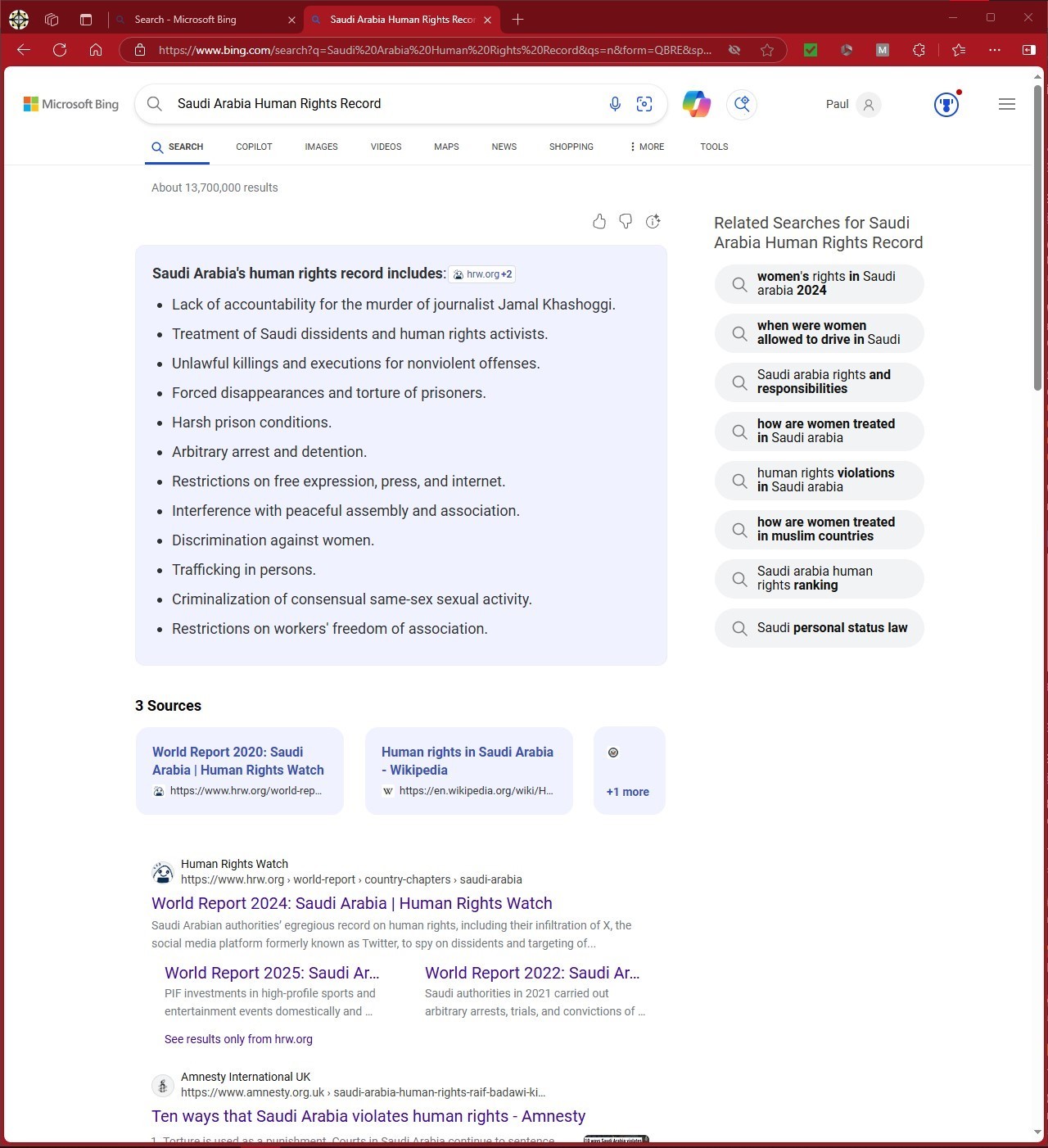Open Favorites list icon
The image size is (1048, 1148).
click(x=959, y=50)
